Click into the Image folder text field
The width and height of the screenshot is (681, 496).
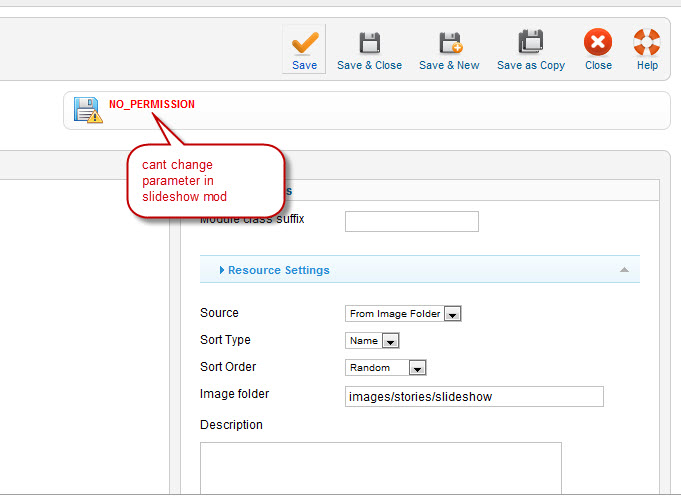[x=474, y=397]
